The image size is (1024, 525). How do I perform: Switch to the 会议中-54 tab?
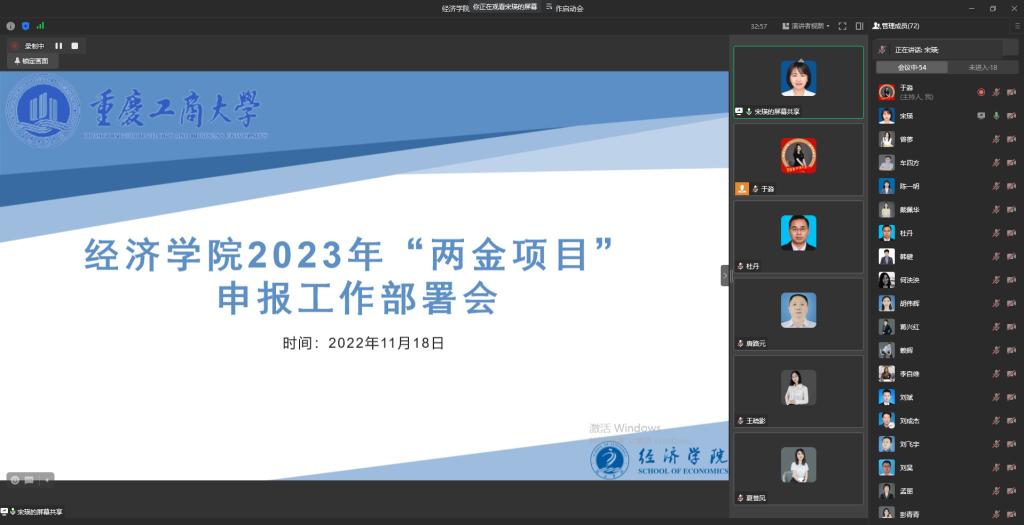(x=911, y=67)
